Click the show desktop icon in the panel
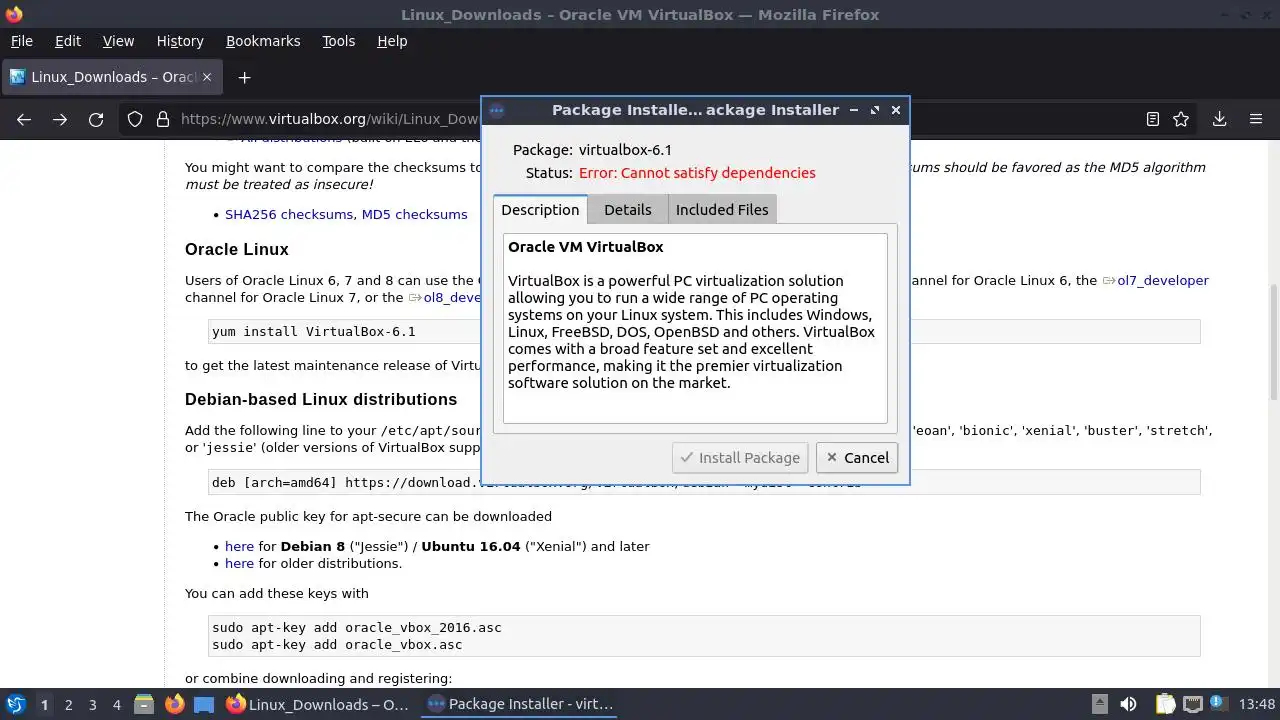This screenshot has width=1280, height=720. tap(204, 704)
